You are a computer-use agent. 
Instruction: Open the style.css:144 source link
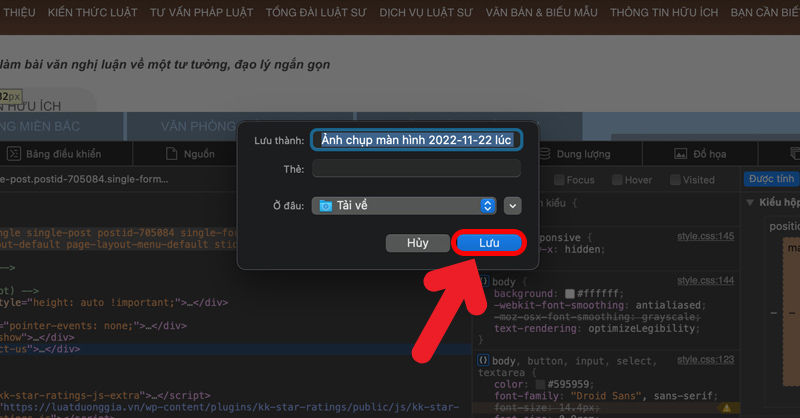(706, 281)
